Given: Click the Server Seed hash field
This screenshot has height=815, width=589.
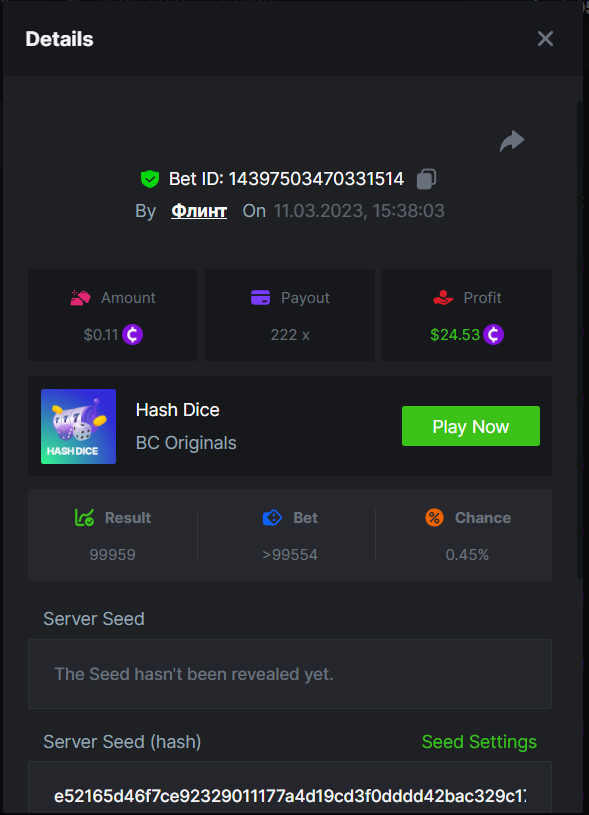Looking at the screenshot, I should click(290, 788).
